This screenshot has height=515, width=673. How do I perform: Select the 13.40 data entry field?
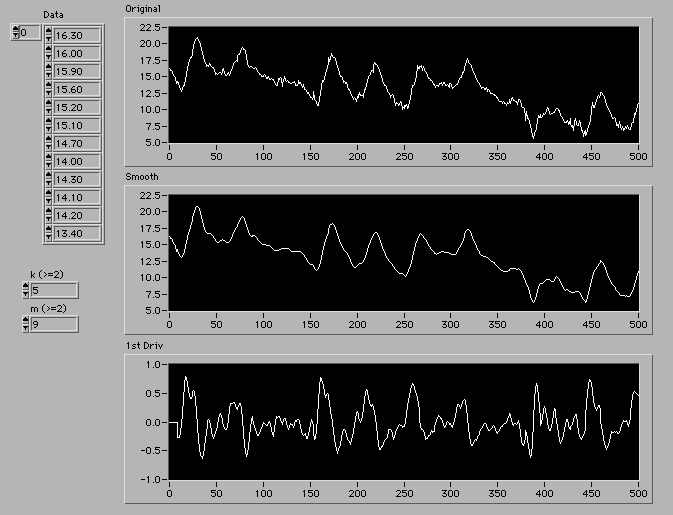tap(76, 233)
